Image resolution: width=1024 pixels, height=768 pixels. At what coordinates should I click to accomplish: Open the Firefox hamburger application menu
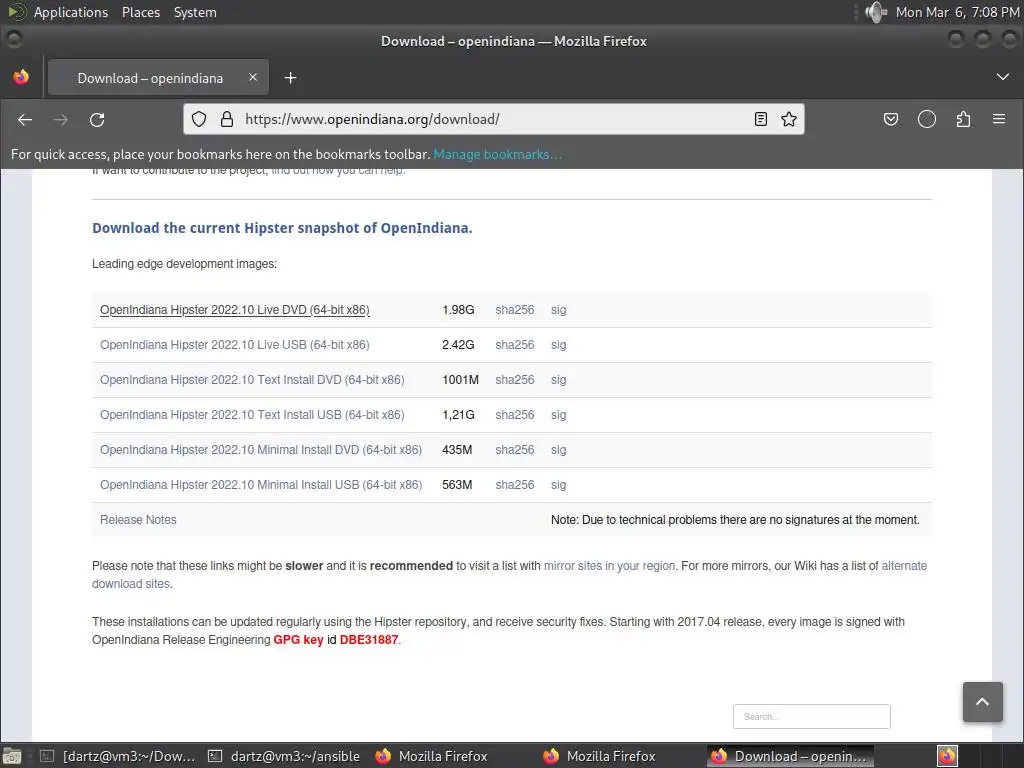(999, 119)
